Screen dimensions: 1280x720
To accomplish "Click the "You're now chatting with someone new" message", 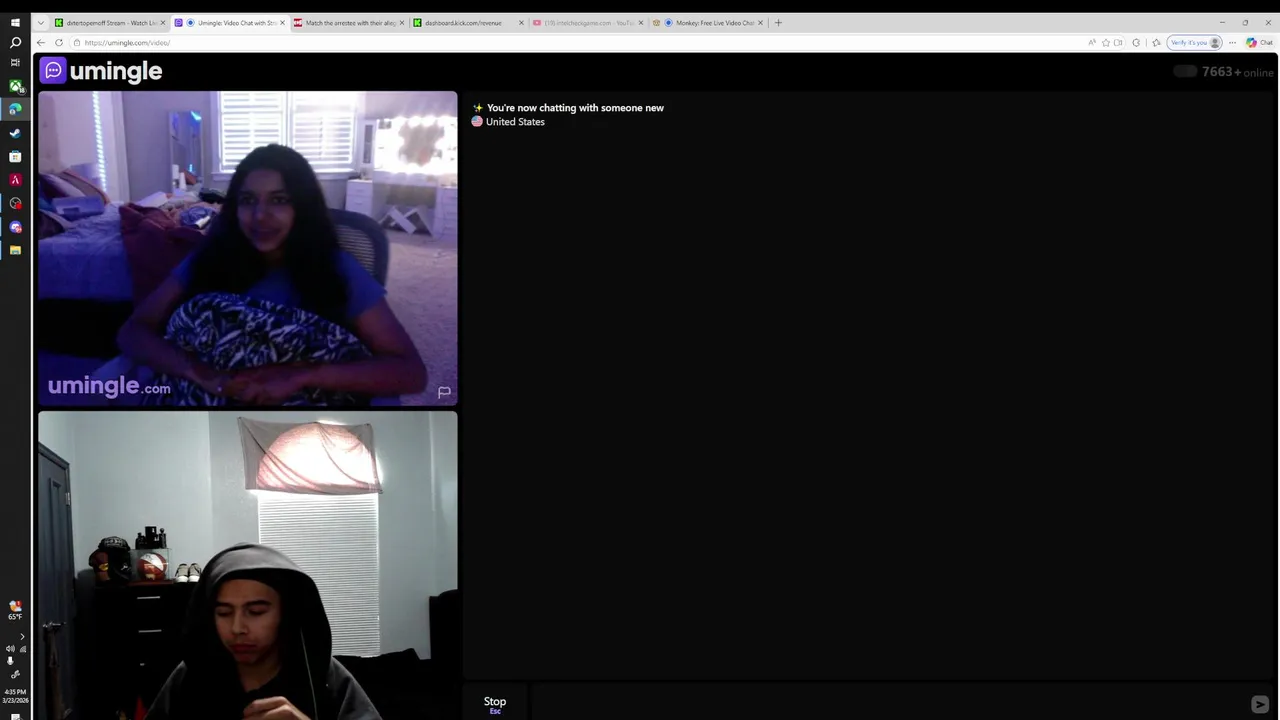I will click(575, 108).
